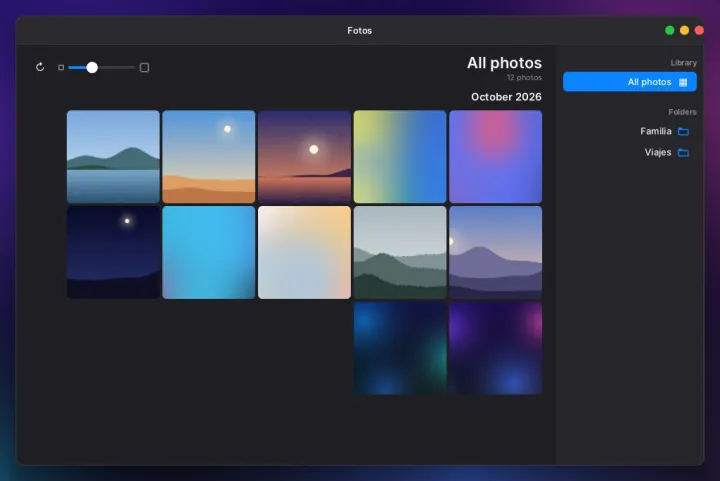
Task: Open the dark purple and magenta bokeh photo
Action: pos(495,348)
